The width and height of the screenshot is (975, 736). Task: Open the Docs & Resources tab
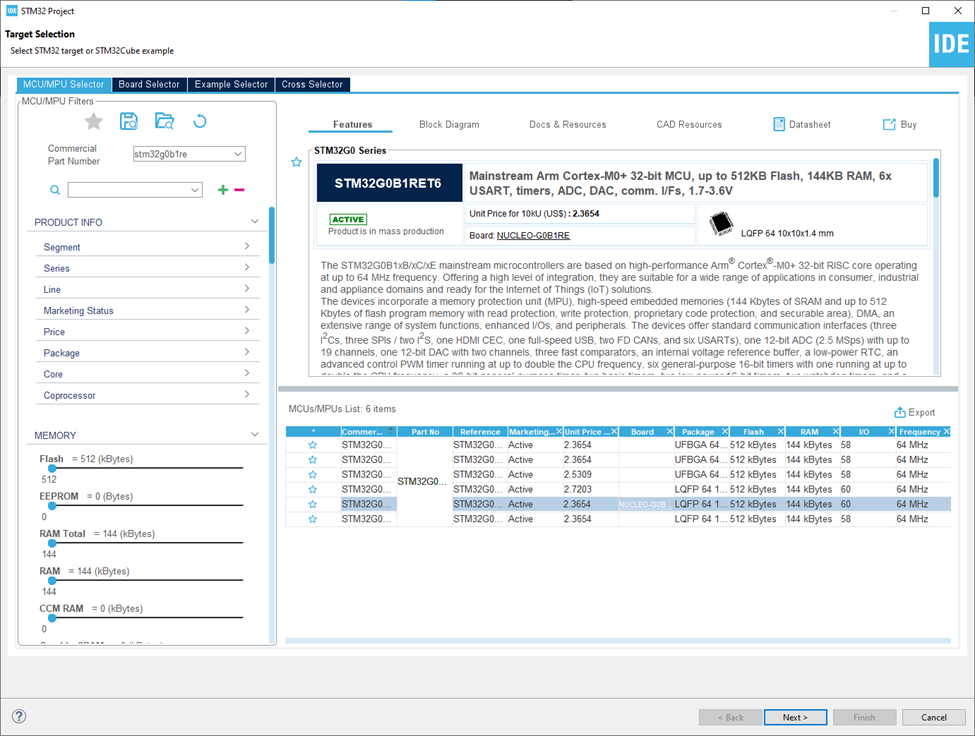(568, 124)
